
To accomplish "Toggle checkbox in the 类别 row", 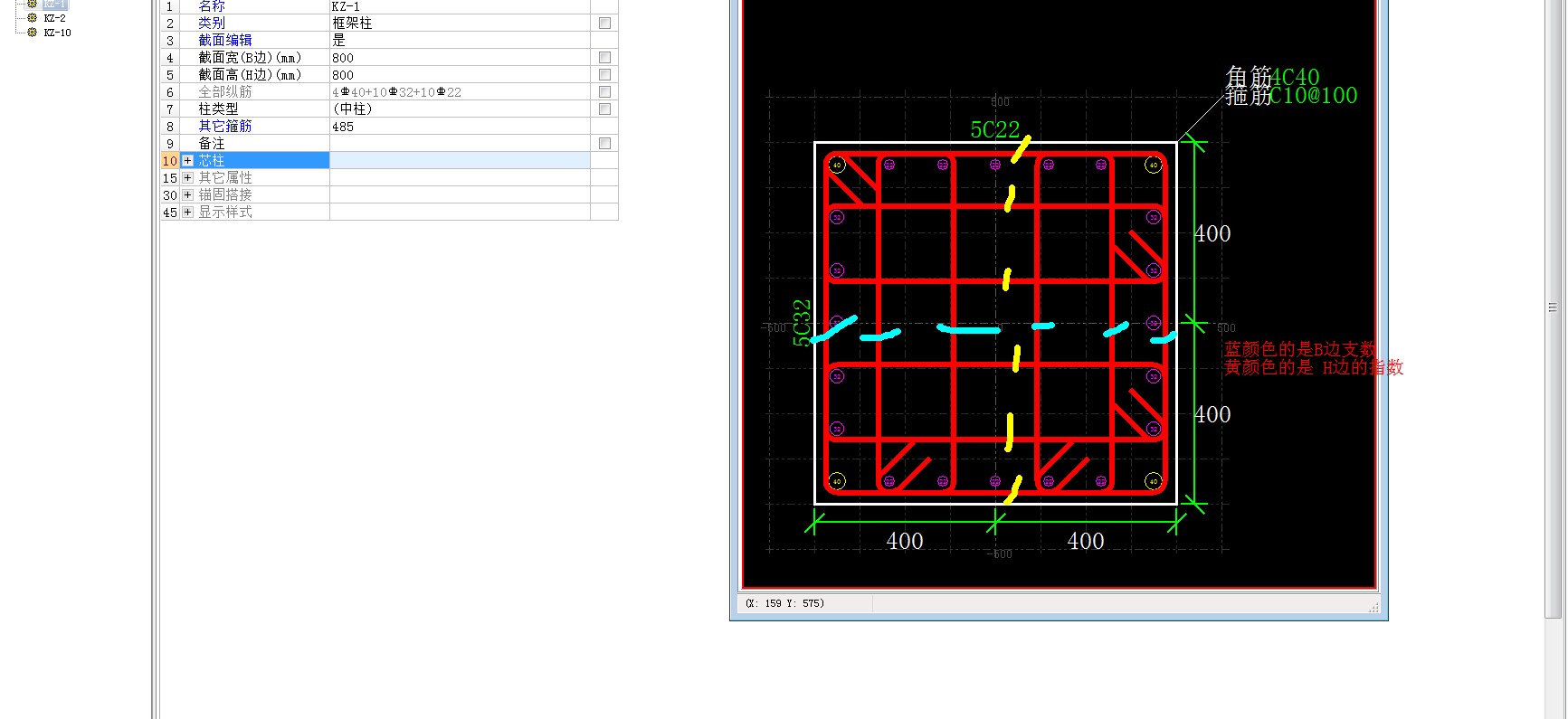I will 604,23.
